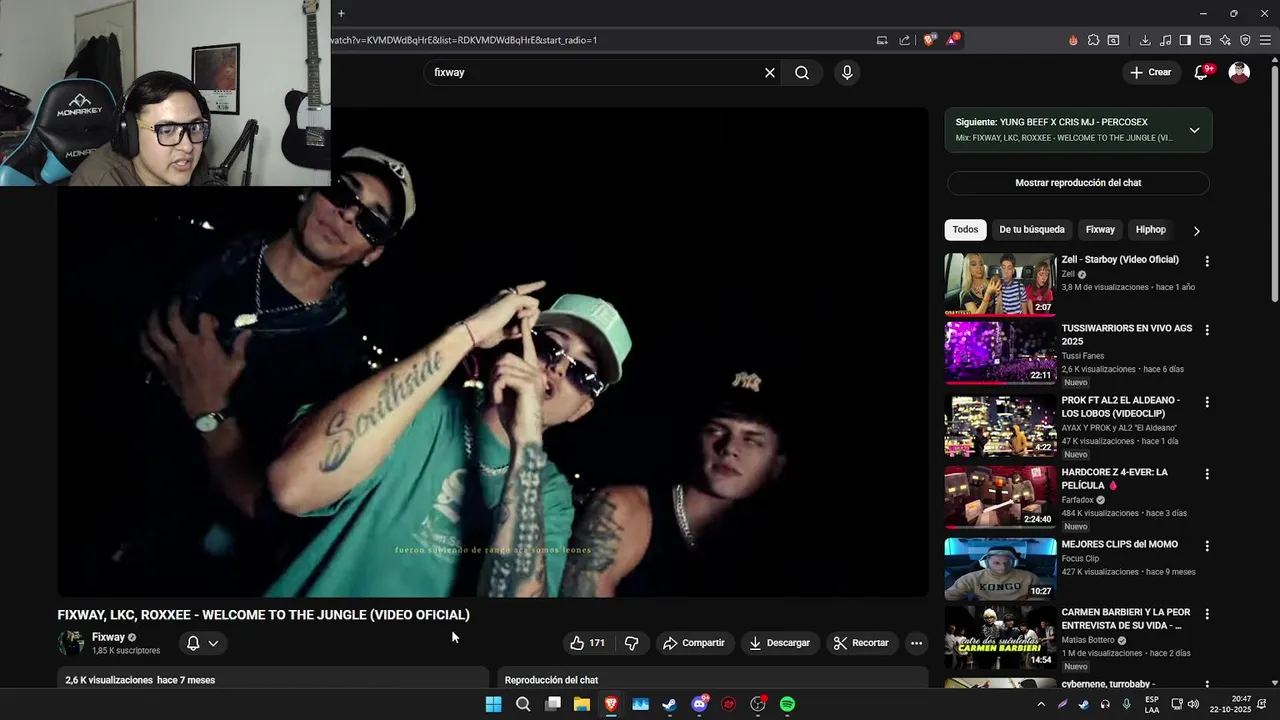This screenshot has width=1280, height=720.
Task: Open Brave Rewards triangle icon
Action: [953, 40]
